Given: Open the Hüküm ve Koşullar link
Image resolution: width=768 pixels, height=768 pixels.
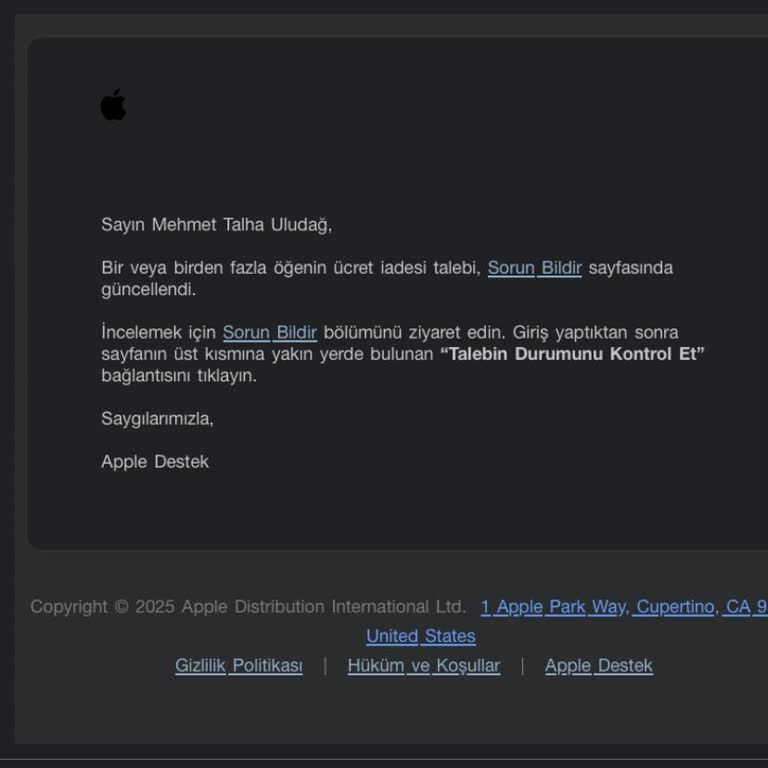Looking at the screenshot, I should click(424, 666).
